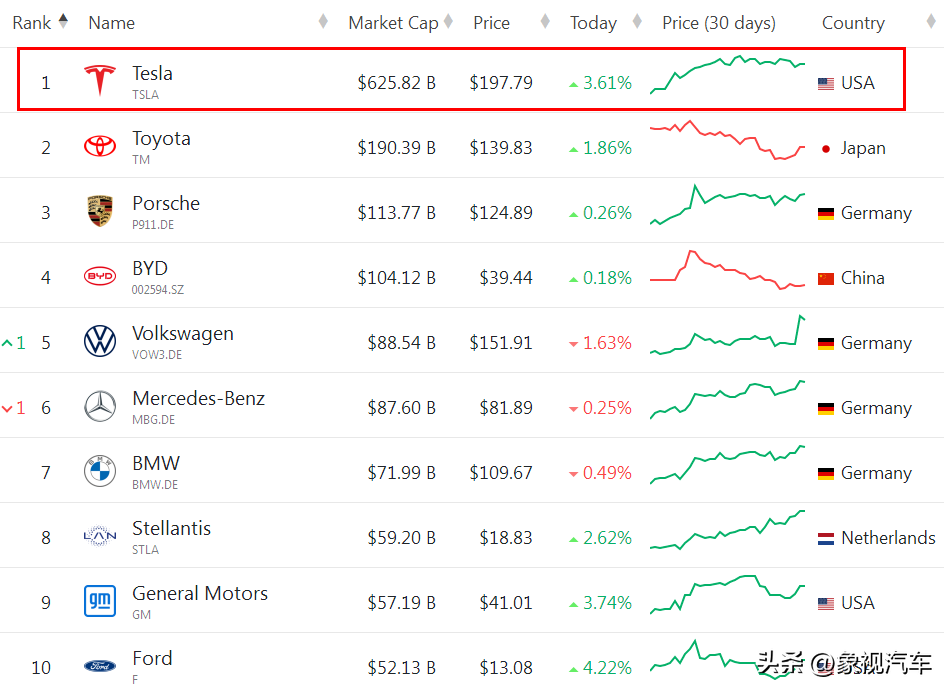Open the Porsche company link
Viewport: 952px width, 695px height.
point(166,203)
